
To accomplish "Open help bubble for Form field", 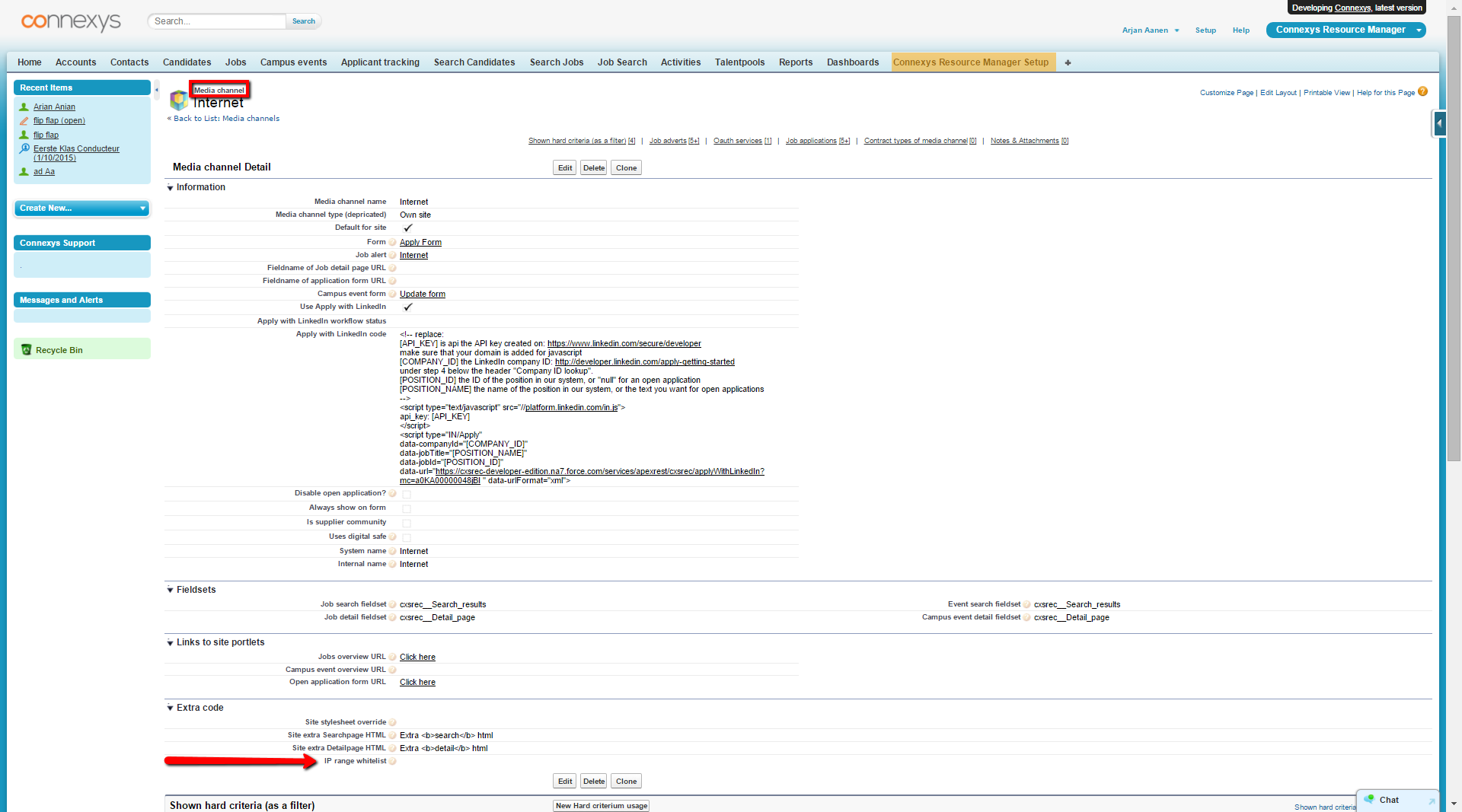I will (x=393, y=243).
